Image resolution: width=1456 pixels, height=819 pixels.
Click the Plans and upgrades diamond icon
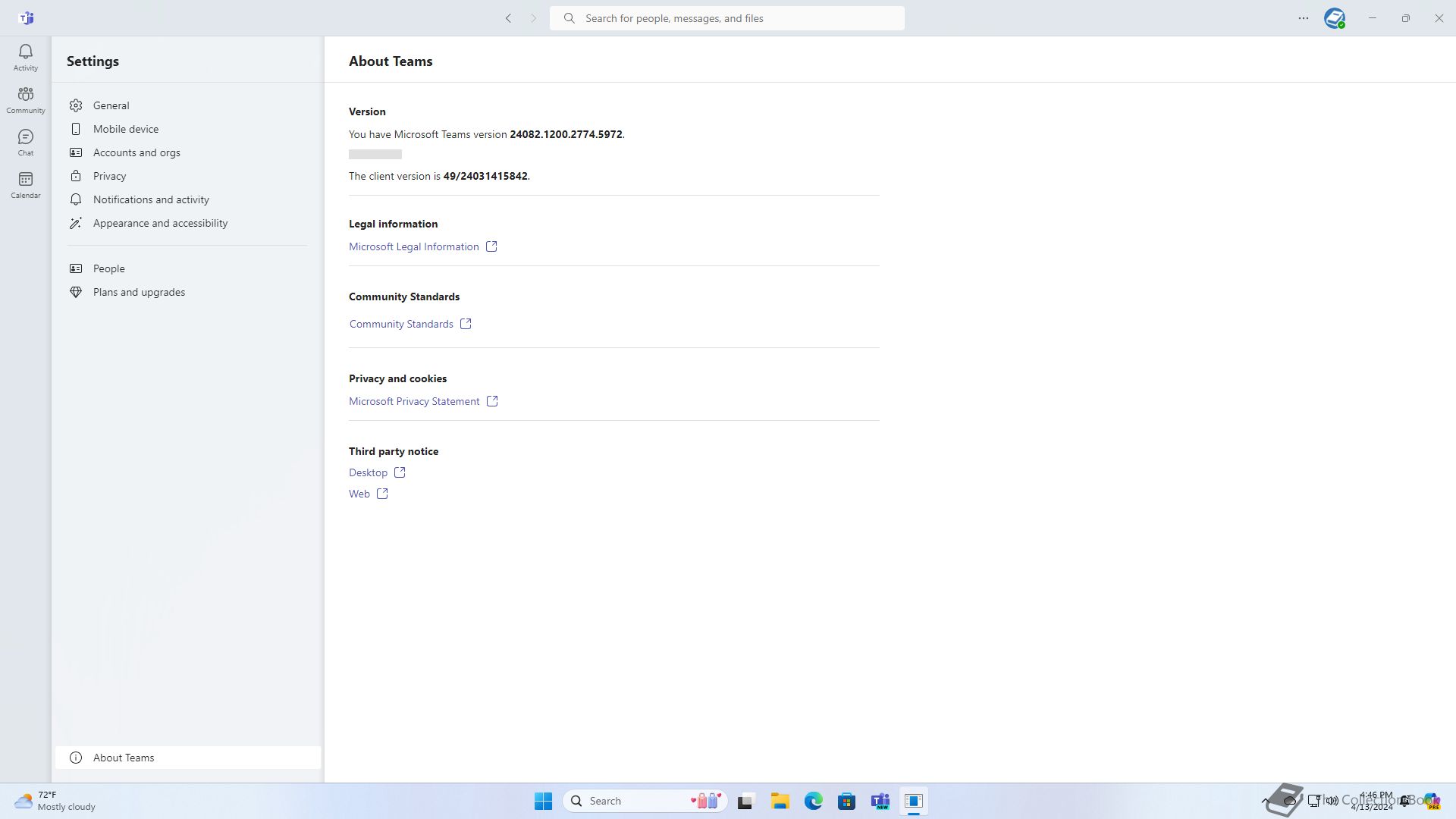[x=76, y=292]
